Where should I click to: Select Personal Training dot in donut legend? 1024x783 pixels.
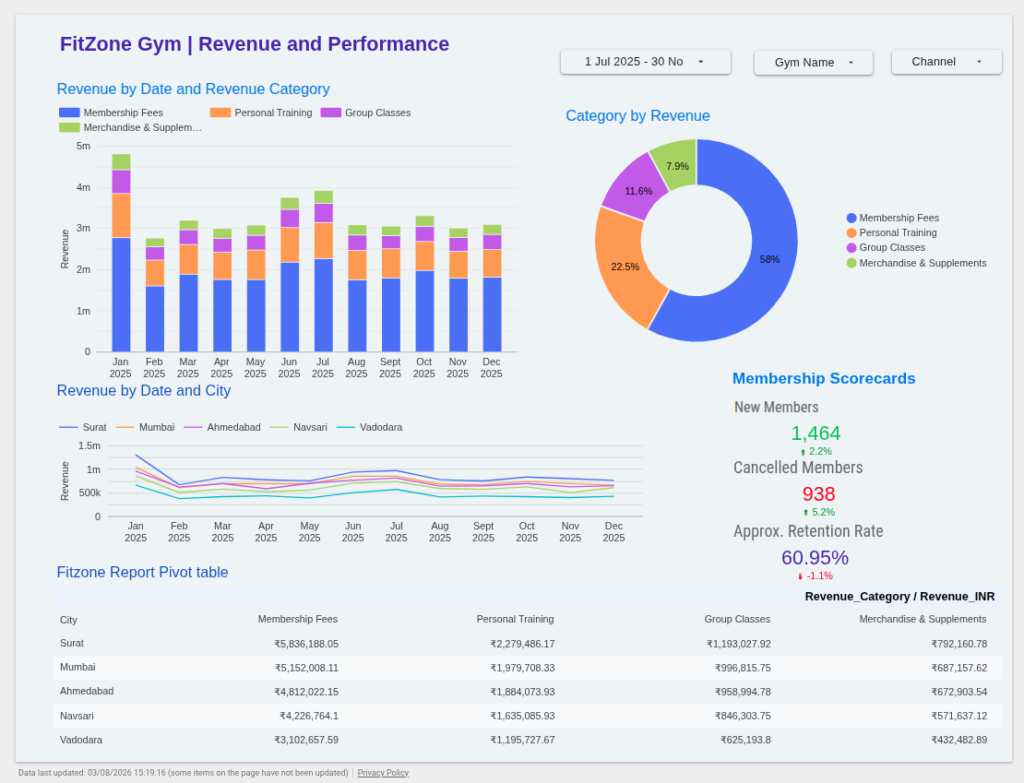point(851,233)
